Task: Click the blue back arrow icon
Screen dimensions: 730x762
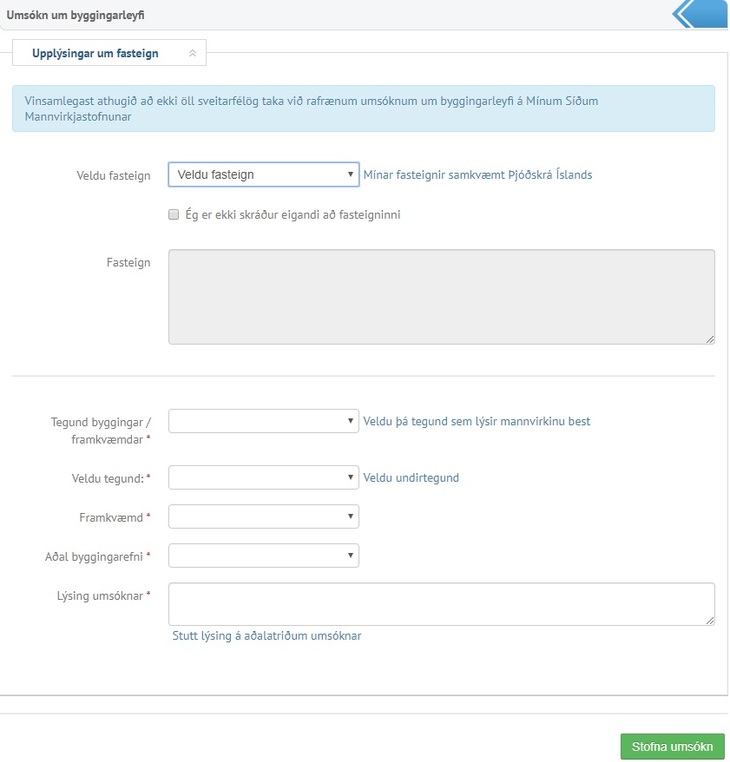Action: 702,14
